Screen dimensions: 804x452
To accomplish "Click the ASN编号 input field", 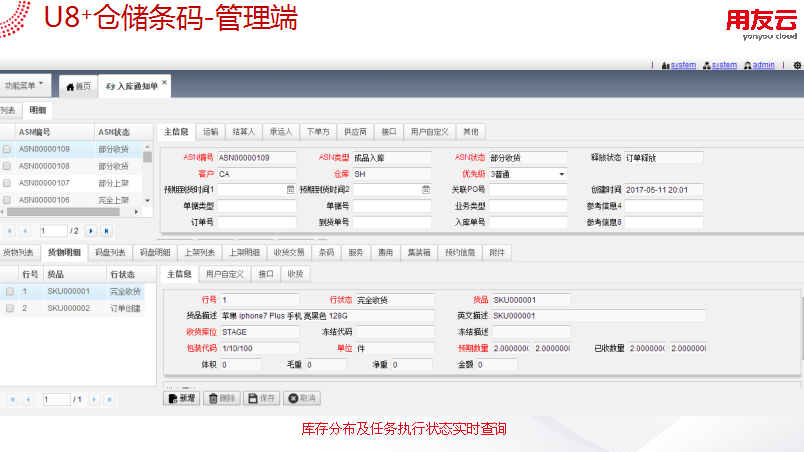I will [x=256, y=158].
